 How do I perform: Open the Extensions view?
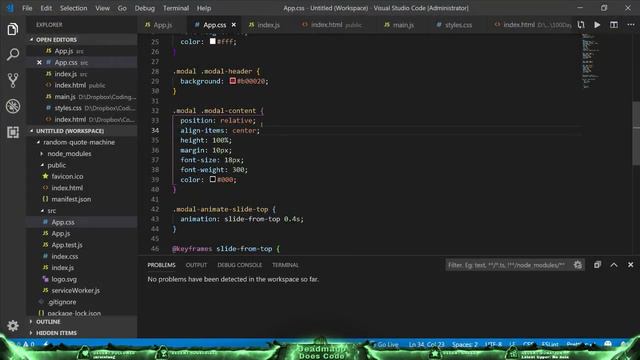point(13,132)
